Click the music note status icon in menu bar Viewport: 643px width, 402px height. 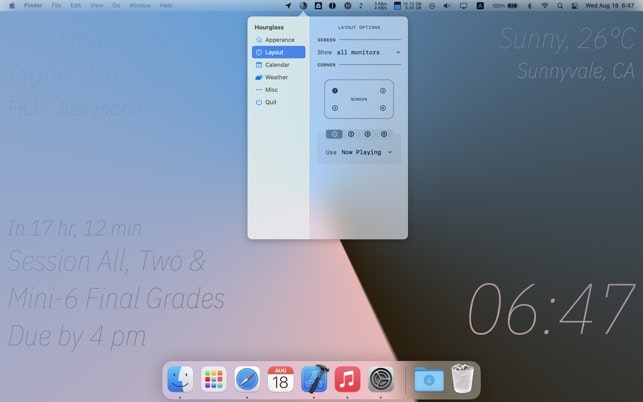pos(361,6)
